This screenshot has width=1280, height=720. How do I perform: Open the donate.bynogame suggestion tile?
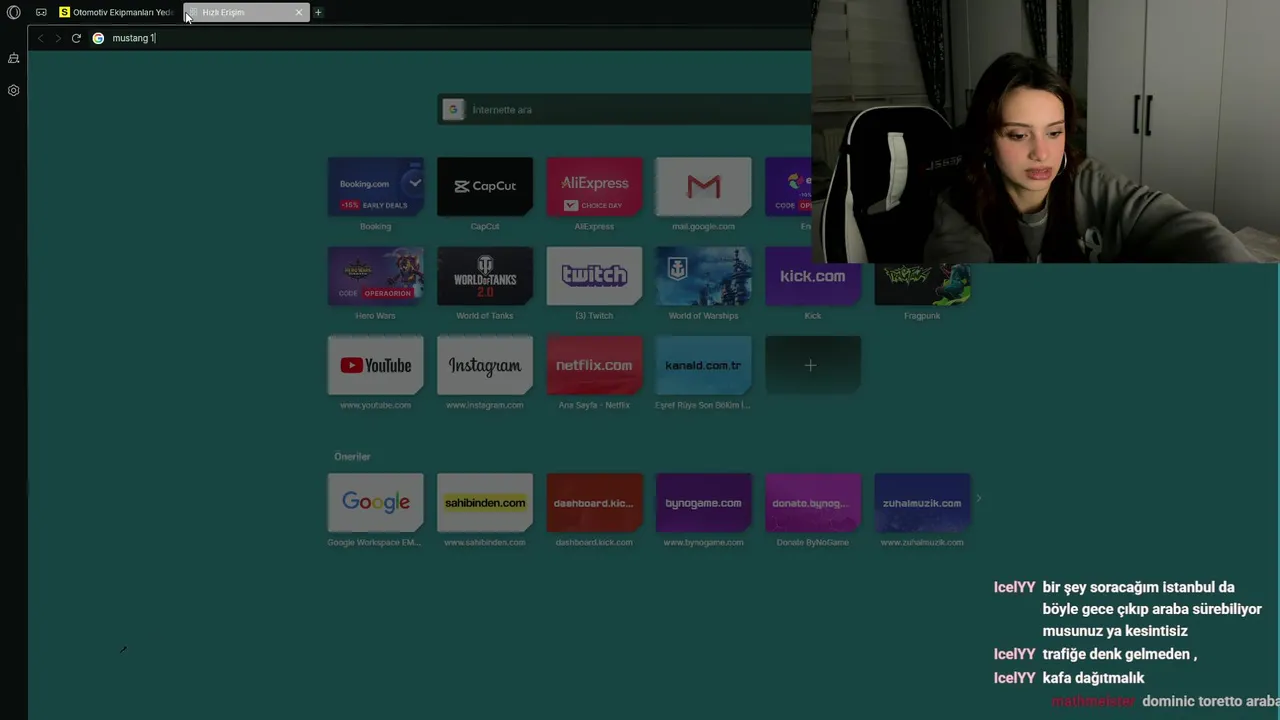813,502
